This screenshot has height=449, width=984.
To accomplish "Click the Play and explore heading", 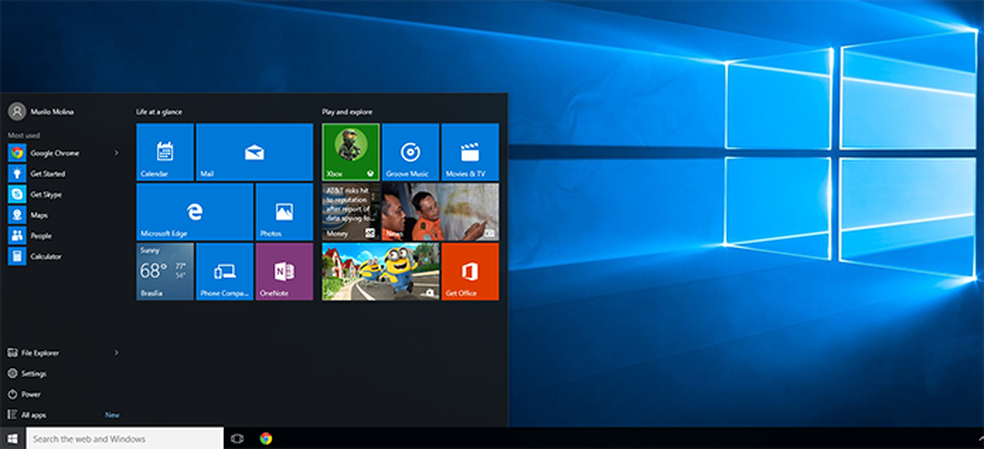I will pos(347,112).
